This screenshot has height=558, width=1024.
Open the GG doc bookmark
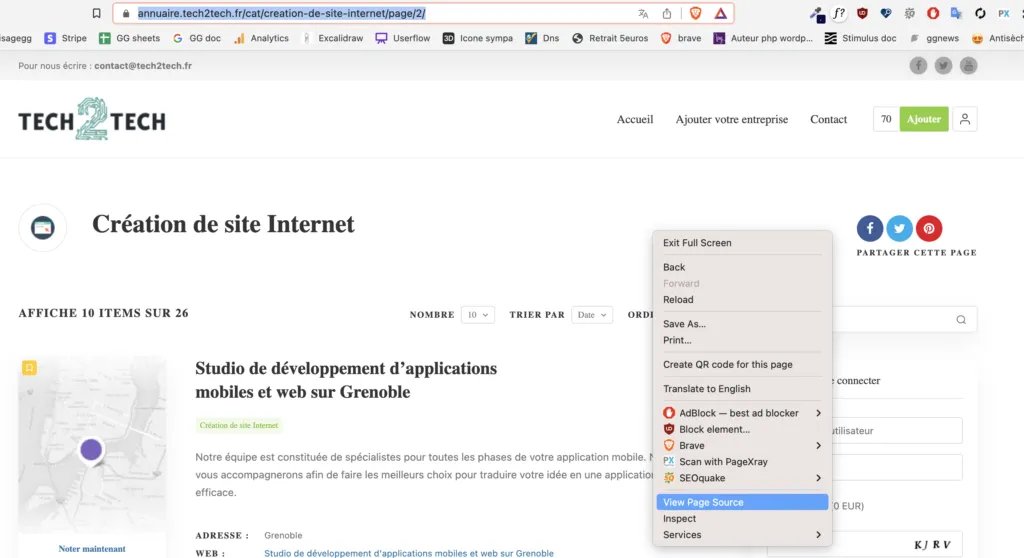pyautogui.click(x=197, y=38)
